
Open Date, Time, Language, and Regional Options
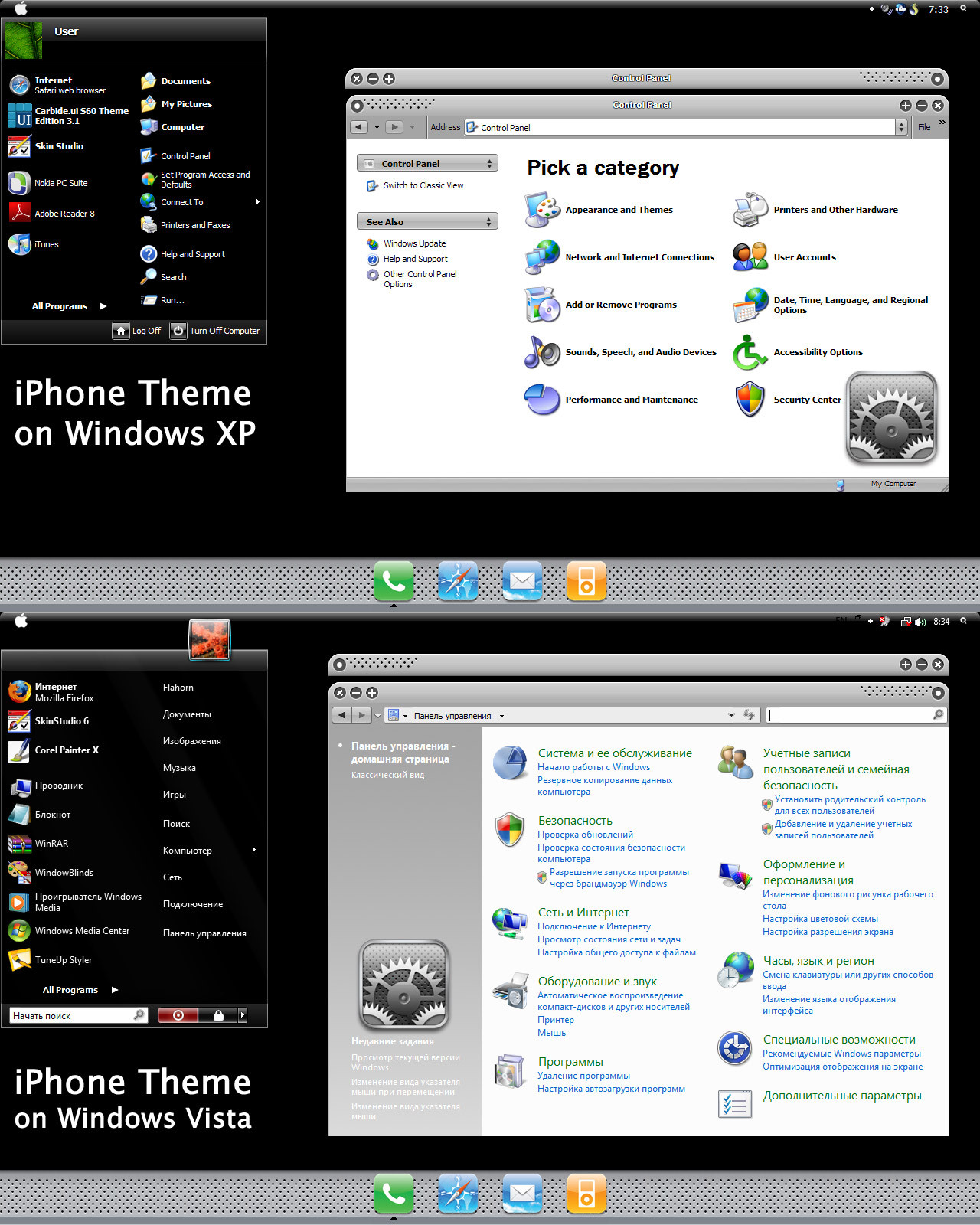831,305
